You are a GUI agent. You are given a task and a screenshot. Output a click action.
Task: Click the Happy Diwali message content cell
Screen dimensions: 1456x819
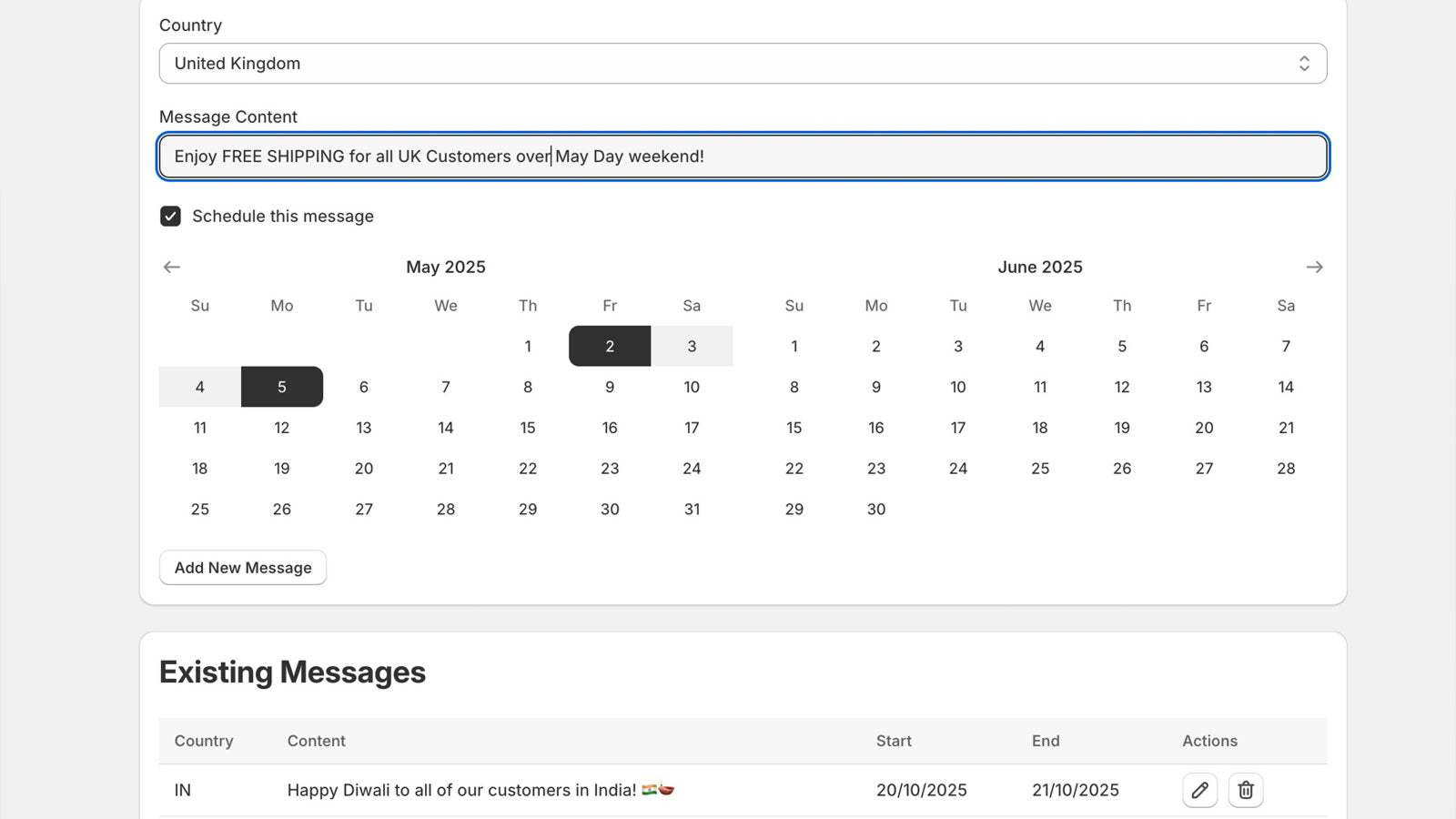pyautogui.click(x=480, y=790)
